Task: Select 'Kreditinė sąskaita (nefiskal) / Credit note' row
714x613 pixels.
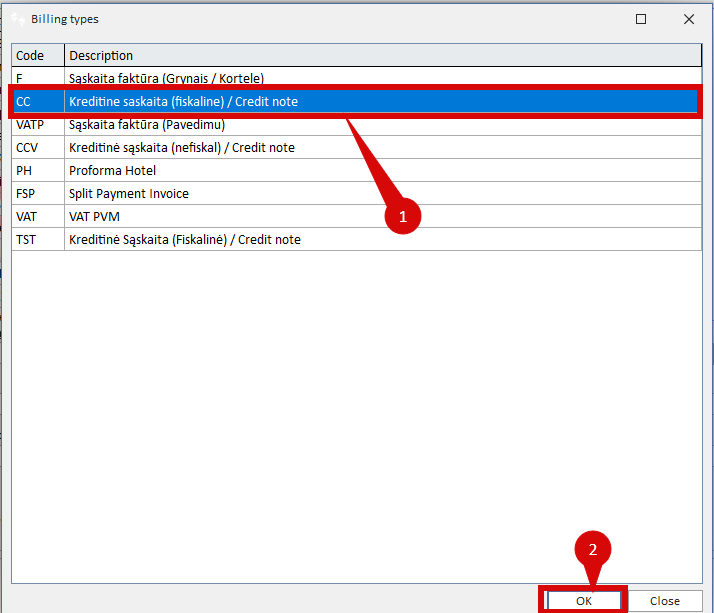Action: [357, 147]
